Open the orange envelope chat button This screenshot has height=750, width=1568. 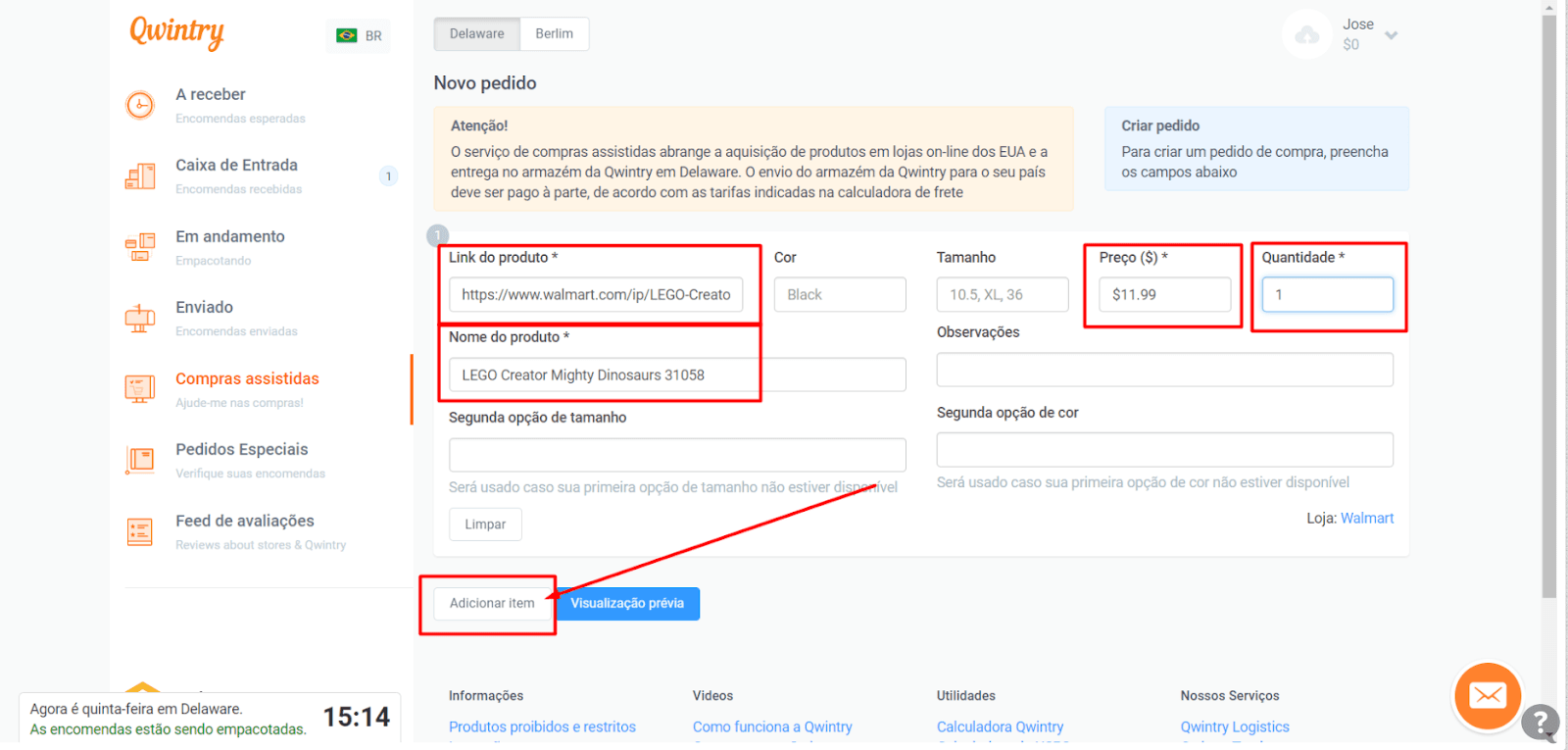coord(1488,696)
